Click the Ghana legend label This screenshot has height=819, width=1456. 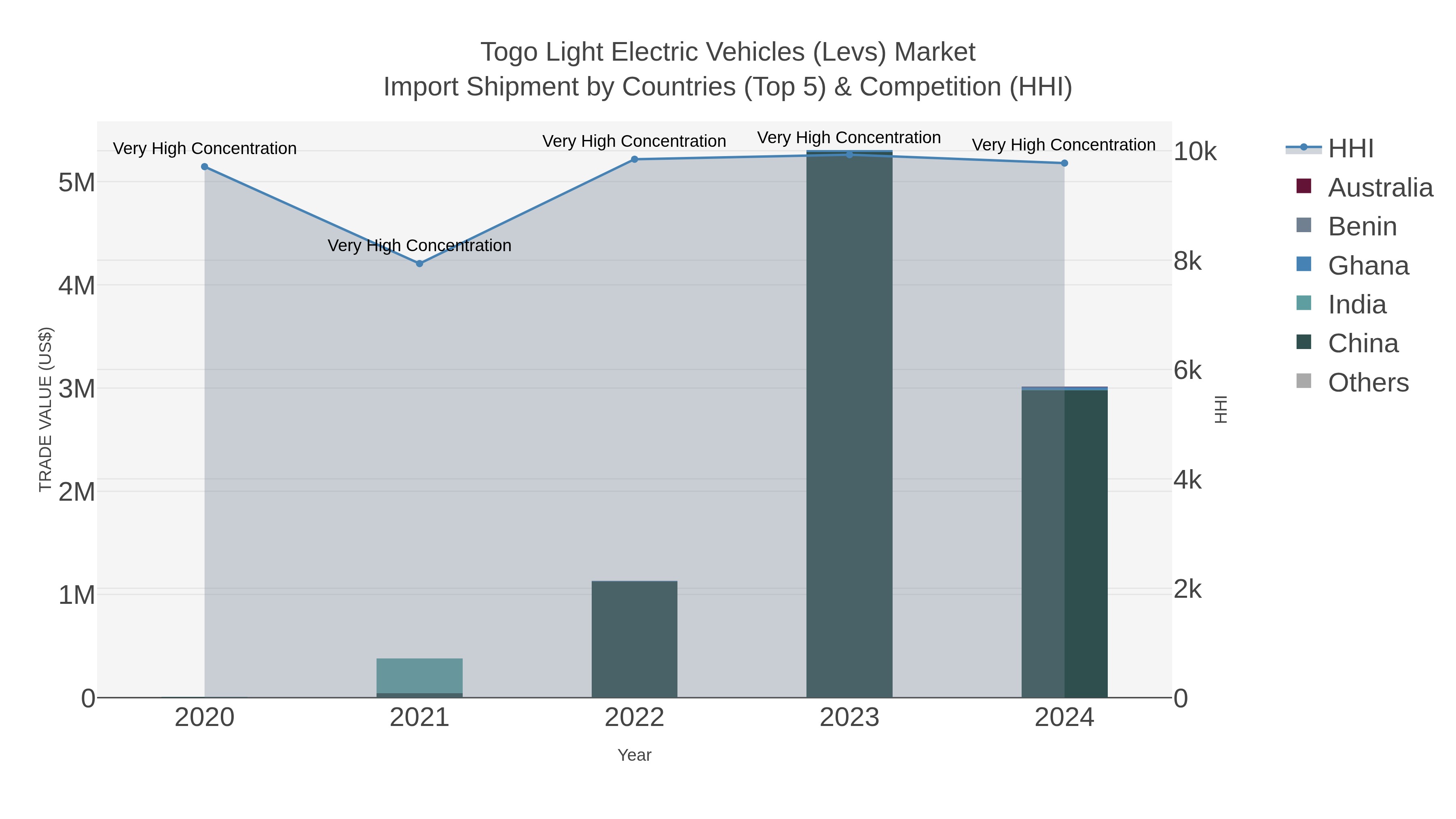click(x=1368, y=266)
